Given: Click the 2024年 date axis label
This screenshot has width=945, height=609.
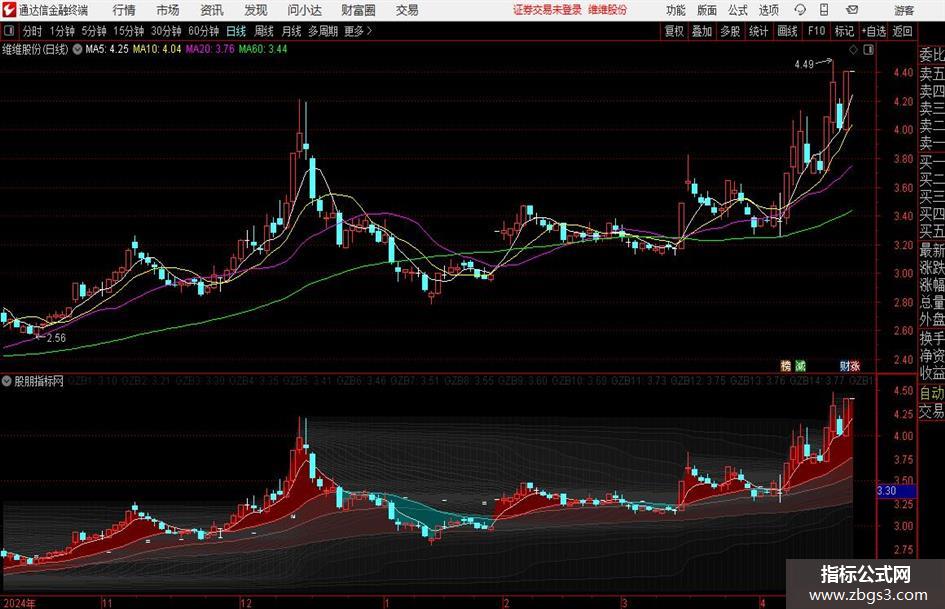Looking at the screenshot, I should coord(19,603).
